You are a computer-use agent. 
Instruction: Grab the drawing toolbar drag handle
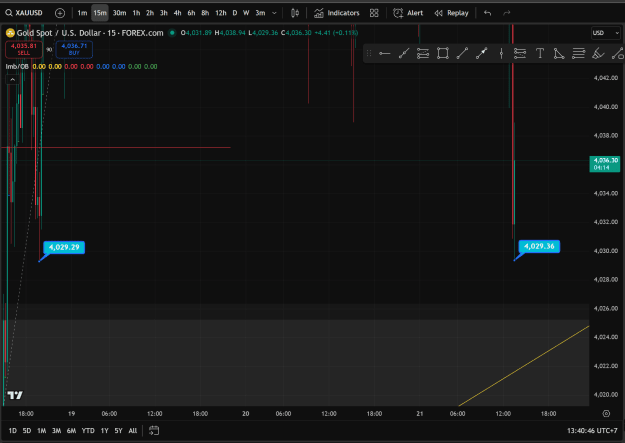pos(369,53)
